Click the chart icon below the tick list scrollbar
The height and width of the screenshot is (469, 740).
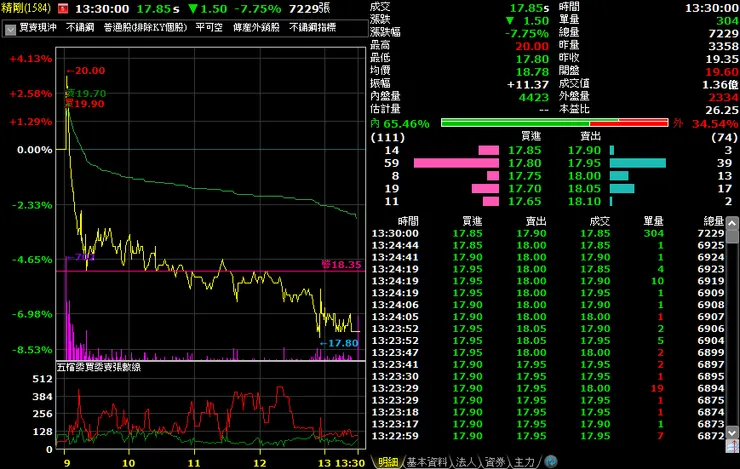tap(732, 446)
